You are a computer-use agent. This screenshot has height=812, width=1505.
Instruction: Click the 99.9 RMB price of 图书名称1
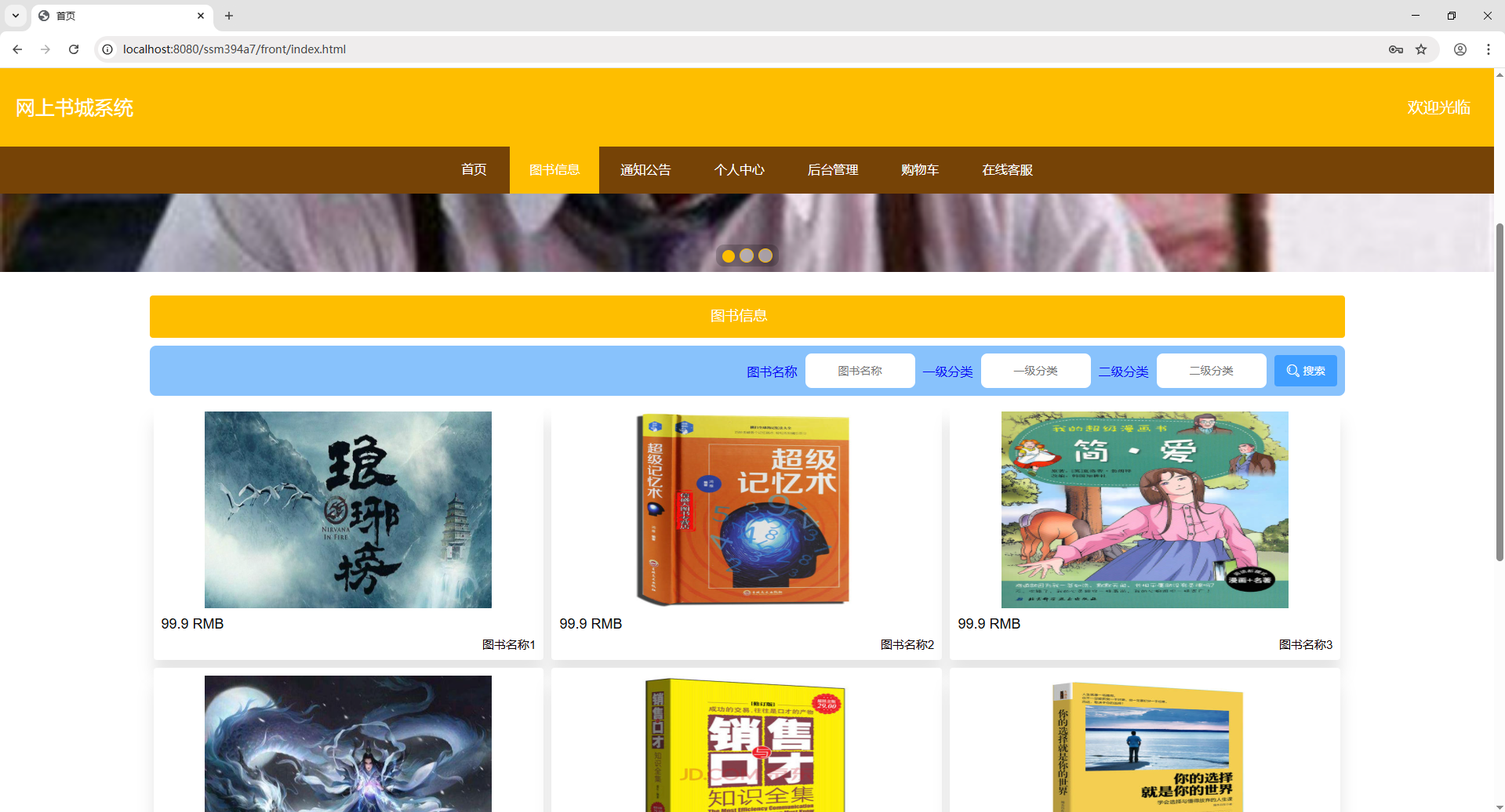click(192, 624)
